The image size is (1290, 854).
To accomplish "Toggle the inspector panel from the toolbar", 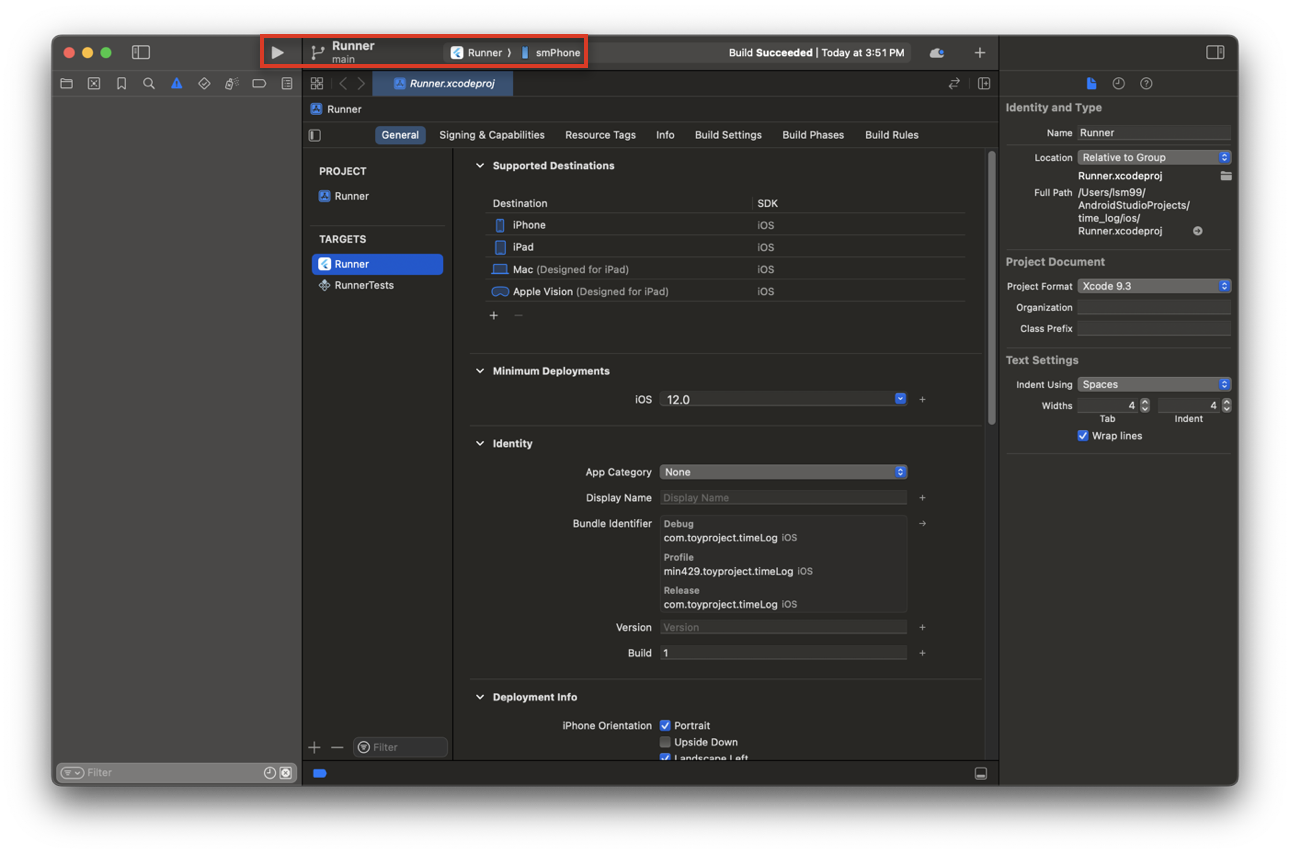I will point(1215,52).
